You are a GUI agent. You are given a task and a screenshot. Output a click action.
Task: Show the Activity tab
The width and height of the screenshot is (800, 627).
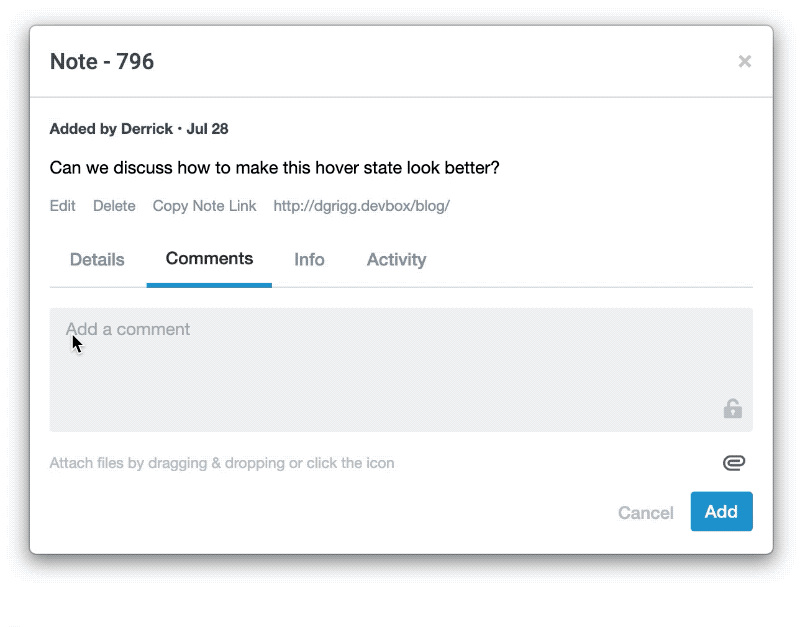coord(396,260)
